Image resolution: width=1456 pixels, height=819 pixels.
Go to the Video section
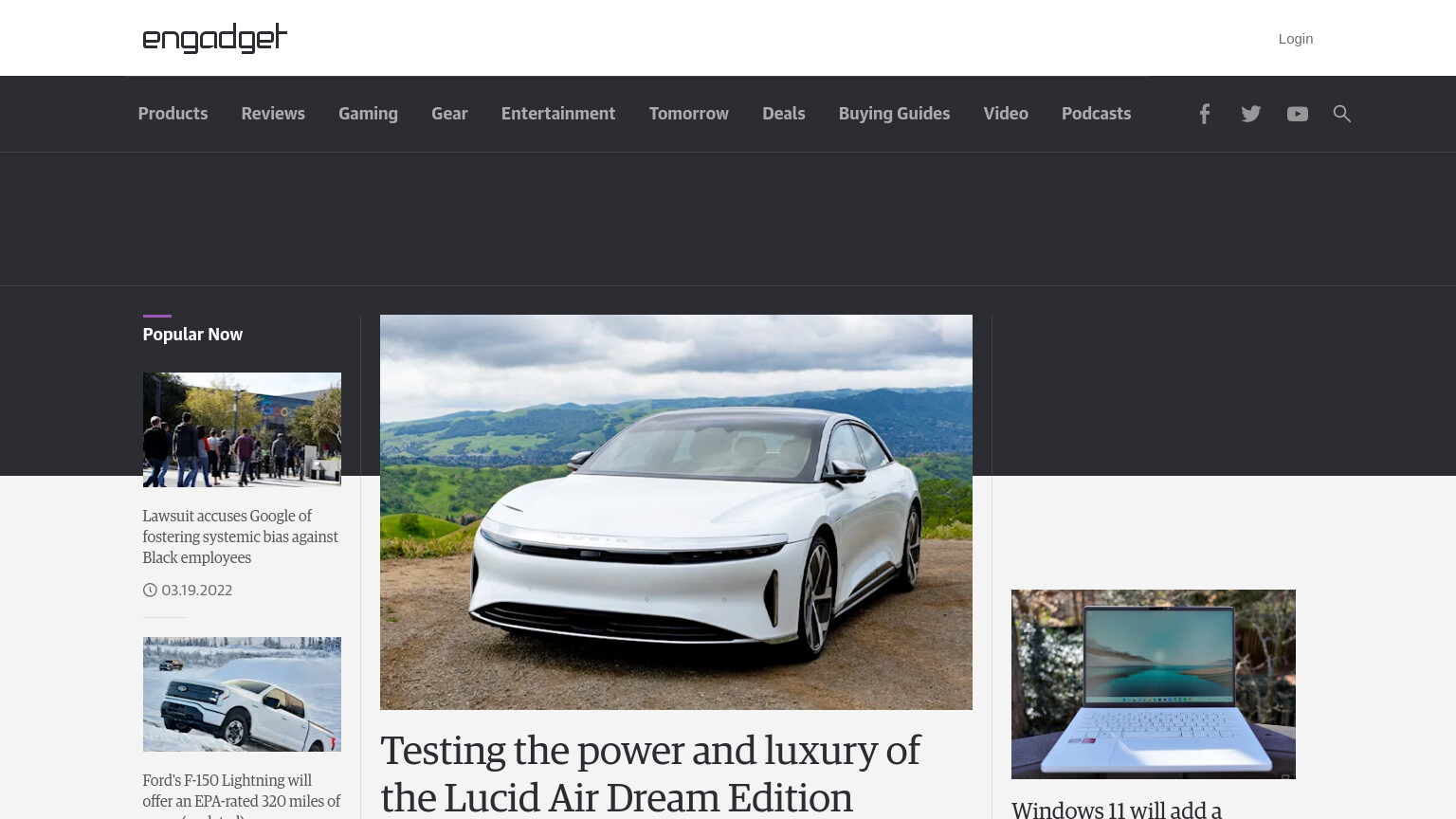pyautogui.click(x=1006, y=114)
